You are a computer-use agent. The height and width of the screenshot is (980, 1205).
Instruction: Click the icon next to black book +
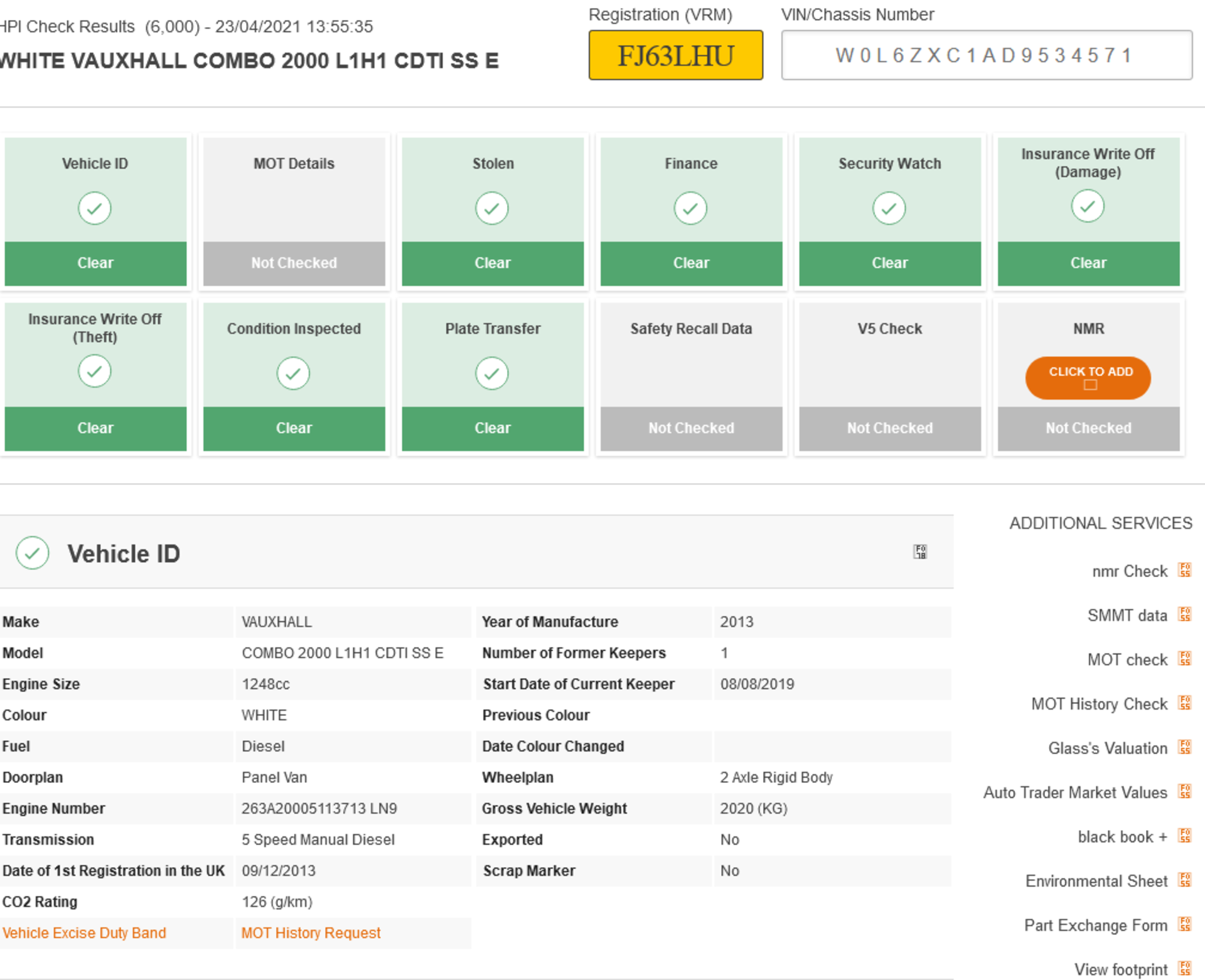click(1184, 836)
